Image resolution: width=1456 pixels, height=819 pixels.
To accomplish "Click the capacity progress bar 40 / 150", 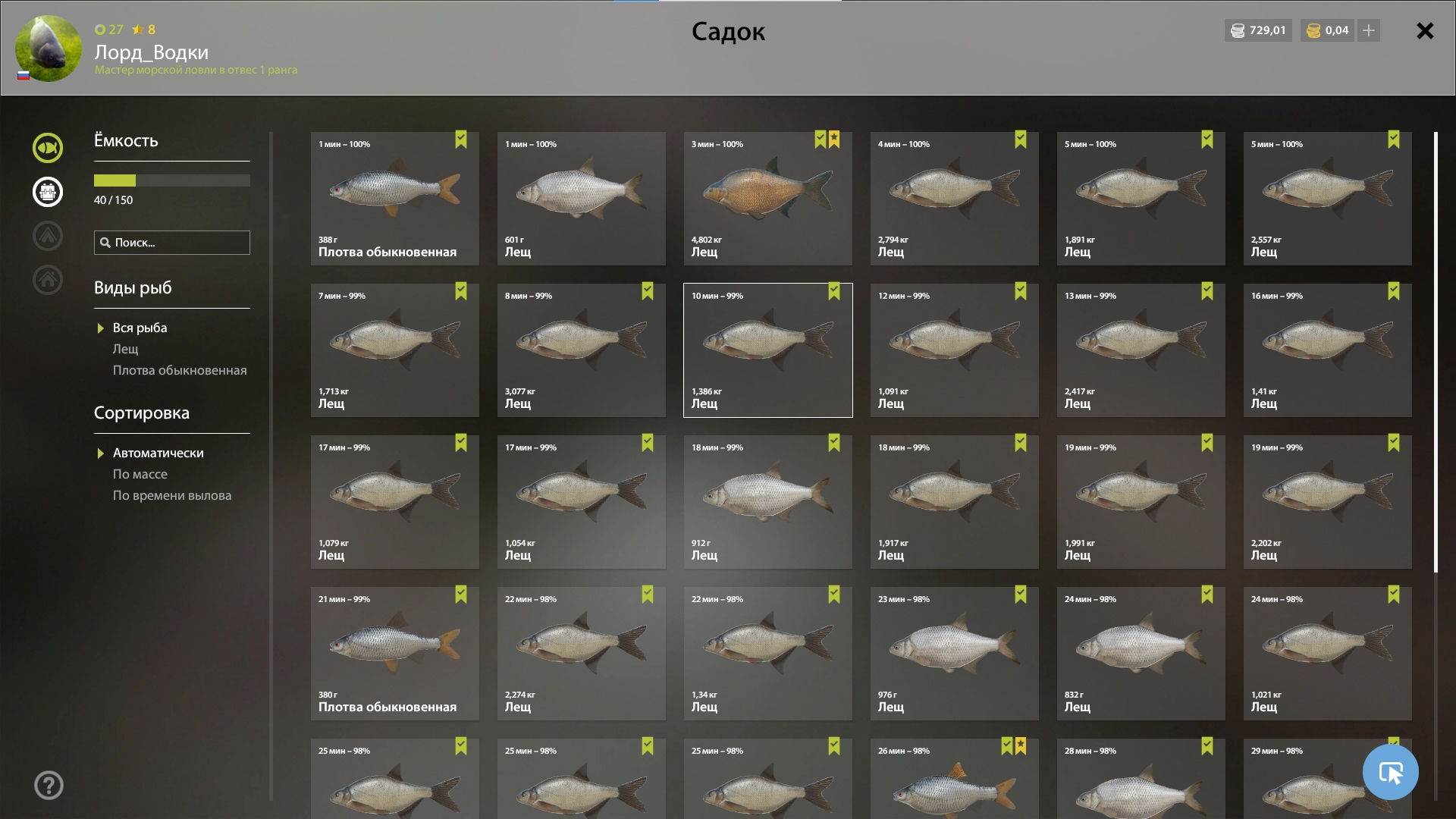I will click(x=171, y=180).
